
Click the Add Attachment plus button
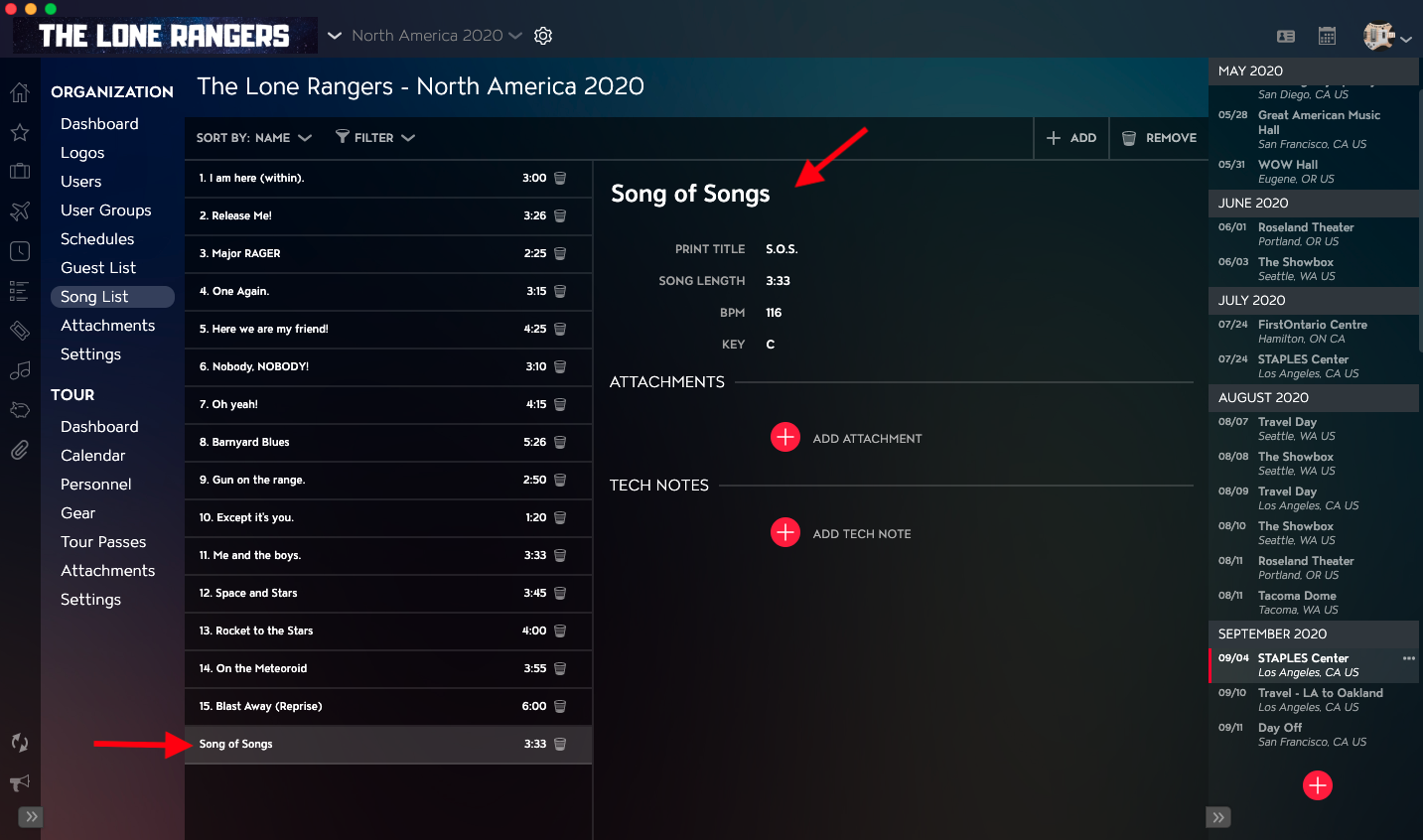785,437
